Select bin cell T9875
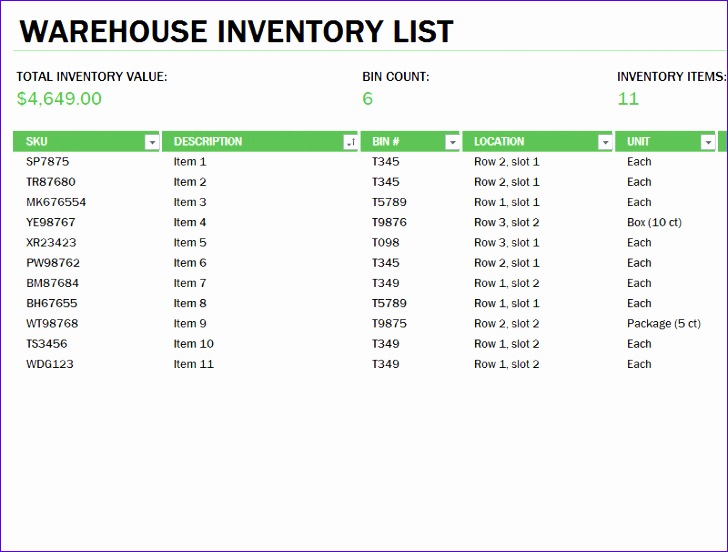728x552 pixels. 389,324
